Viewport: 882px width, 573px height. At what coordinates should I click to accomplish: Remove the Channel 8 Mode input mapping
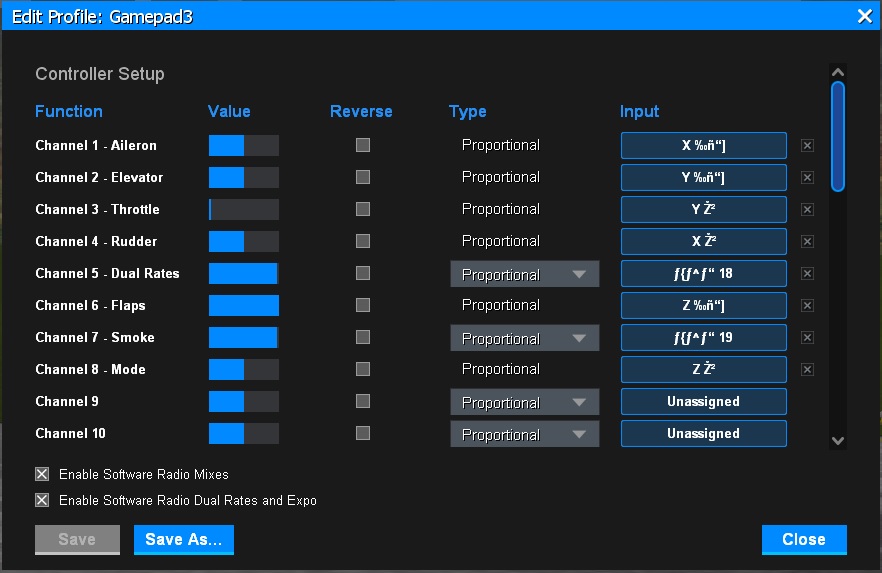click(x=807, y=369)
